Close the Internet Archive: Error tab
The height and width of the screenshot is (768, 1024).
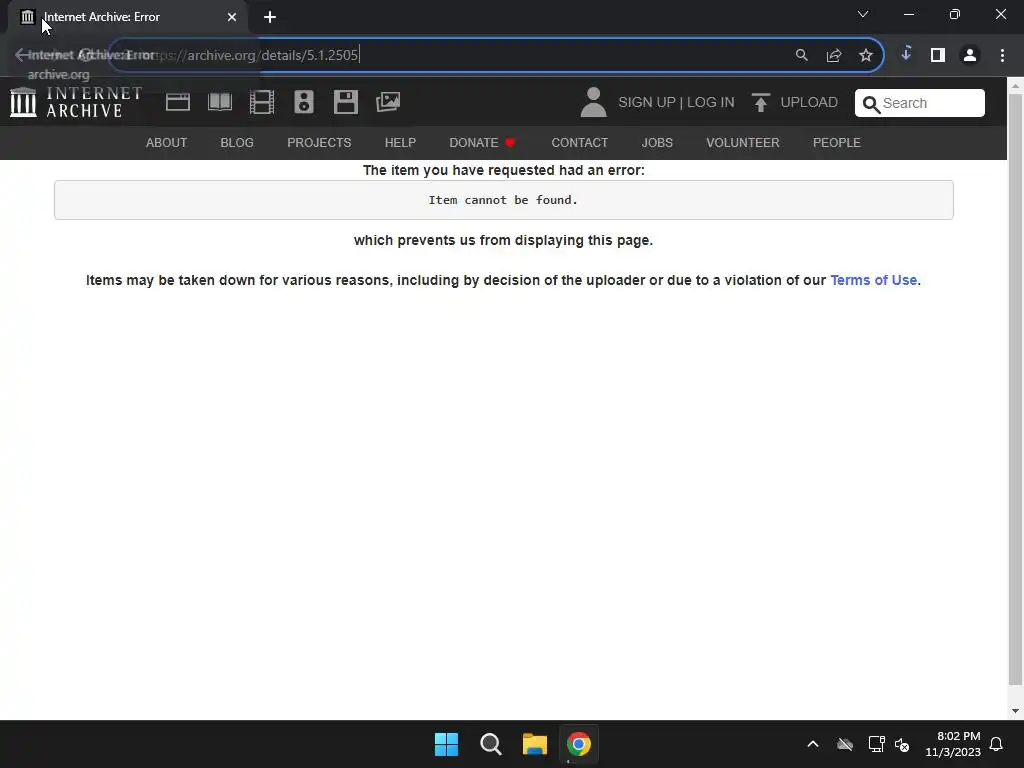click(x=232, y=17)
